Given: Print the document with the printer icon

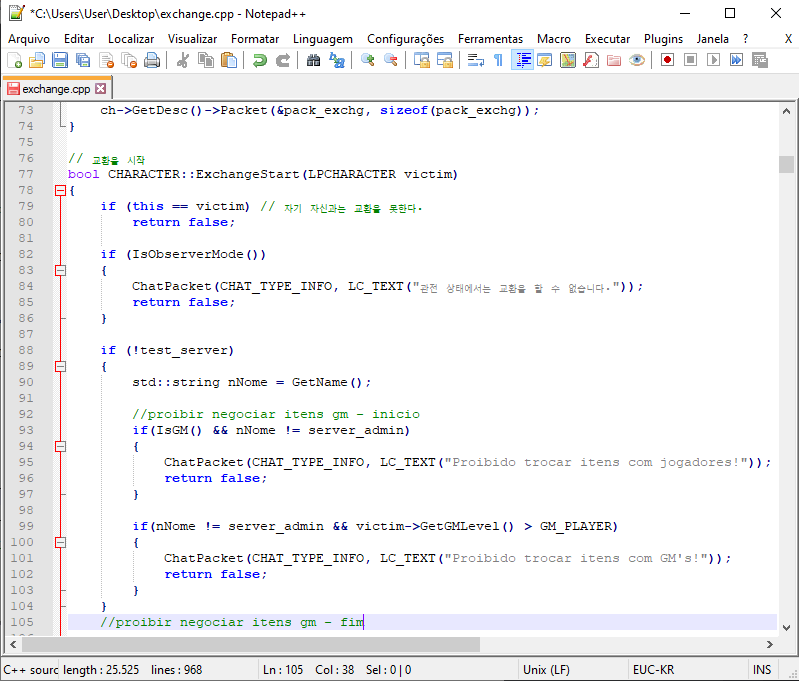Looking at the screenshot, I should [x=152, y=61].
